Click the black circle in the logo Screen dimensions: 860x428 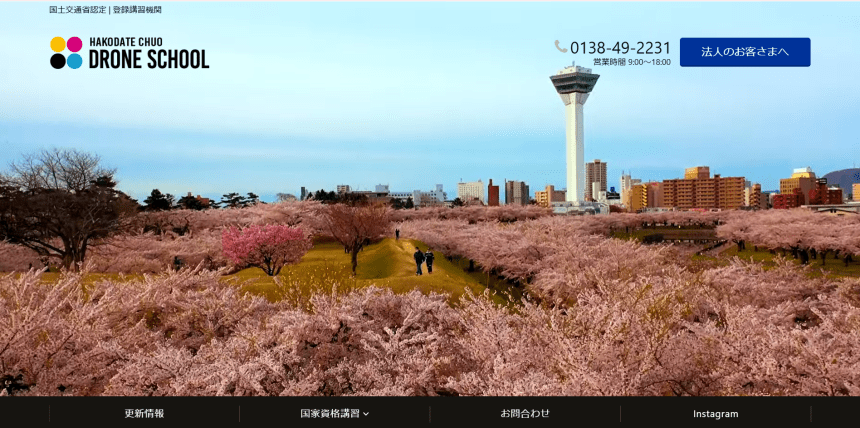pos(58,61)
